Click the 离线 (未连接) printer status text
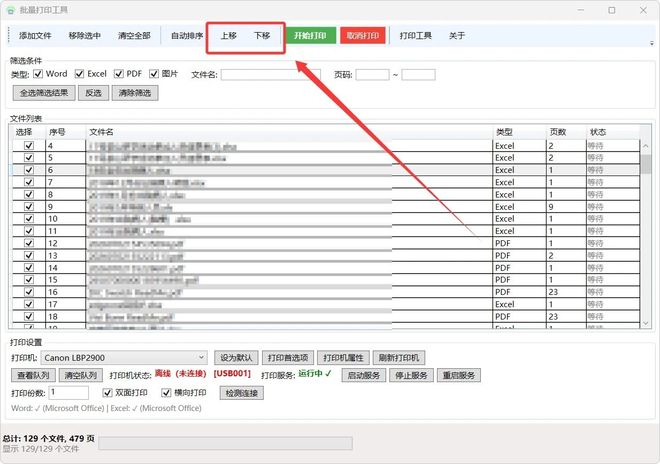660x464 pixels. [181, 374]
